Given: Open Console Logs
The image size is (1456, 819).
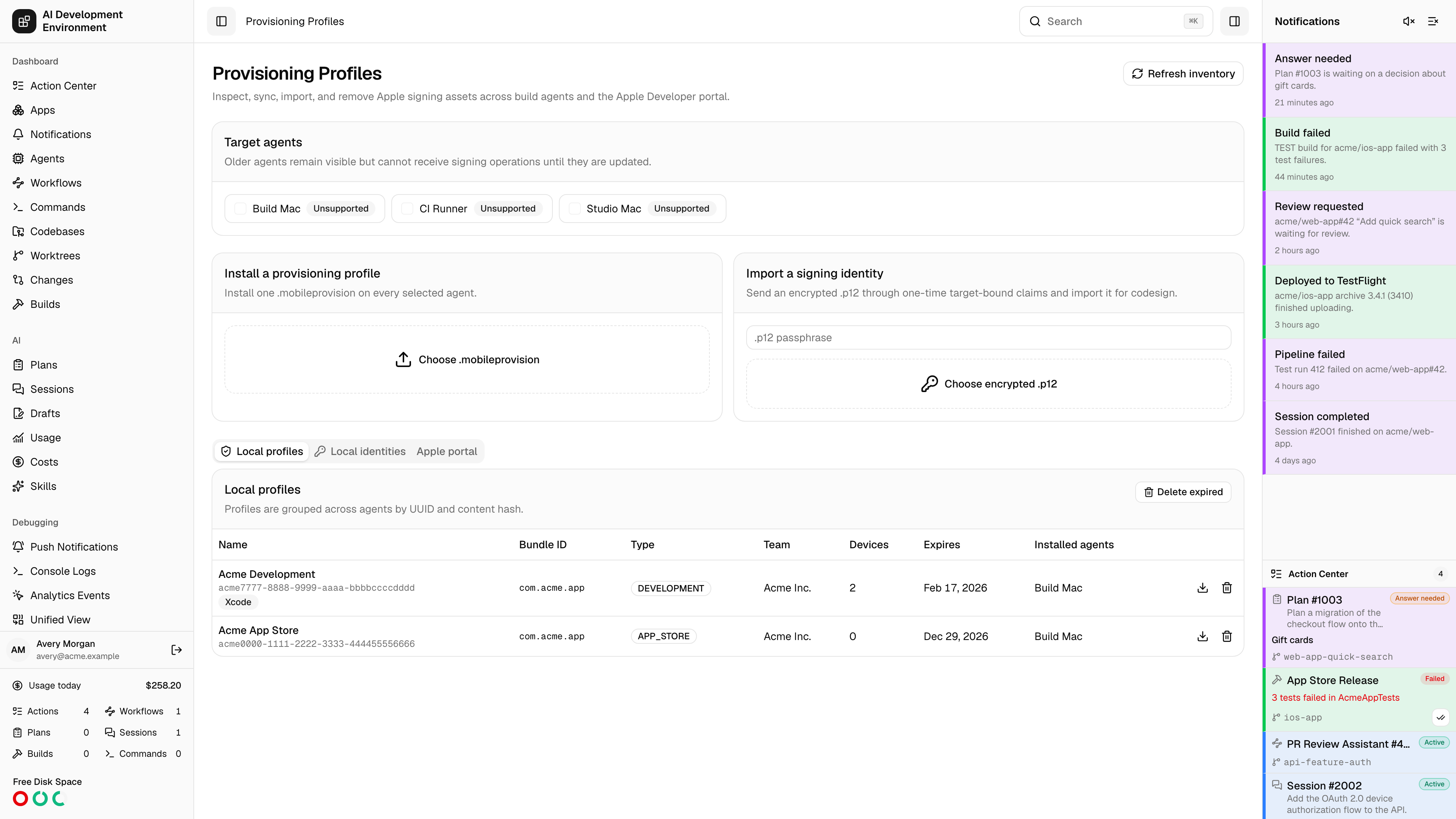Looking at the screenshot, I should [x=97, y=571].
